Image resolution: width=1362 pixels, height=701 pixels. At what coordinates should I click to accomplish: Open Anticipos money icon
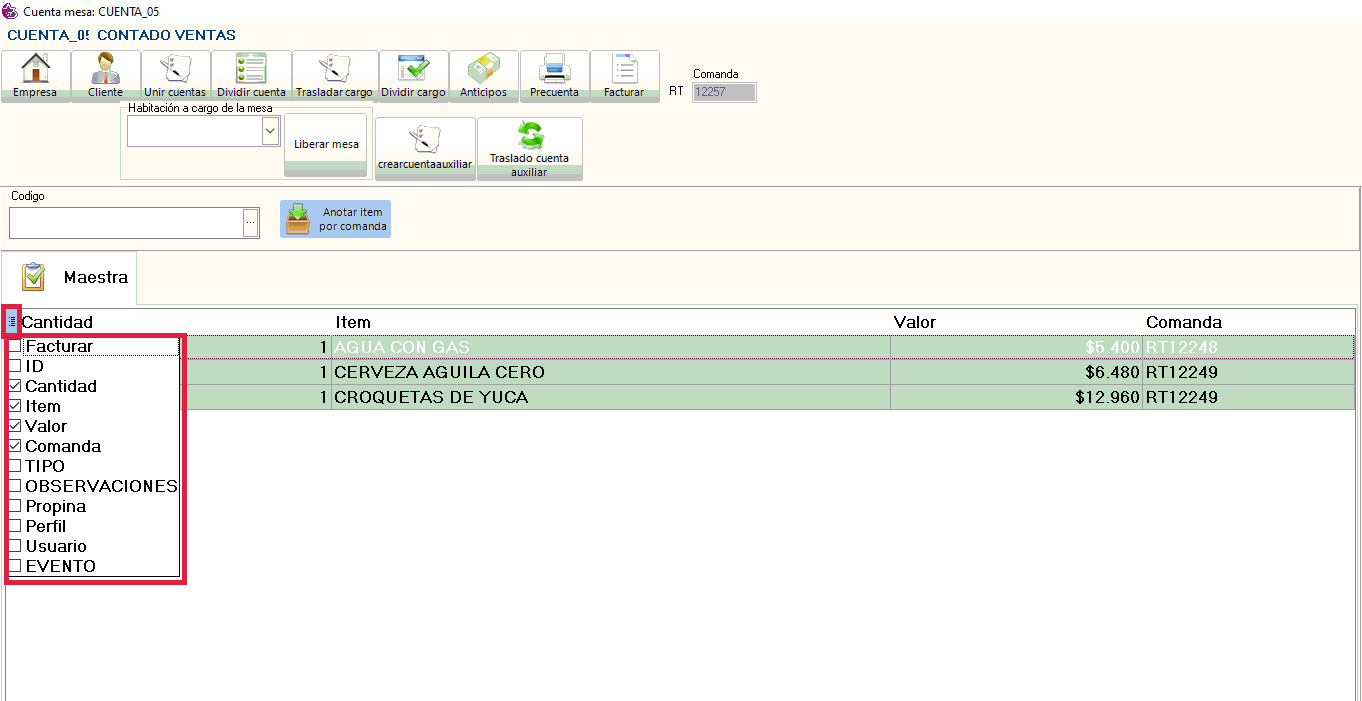[x=483, y=70]
